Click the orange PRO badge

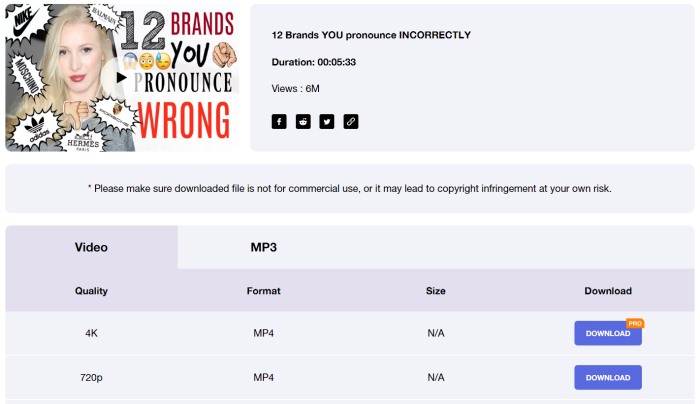click(635, 323)
